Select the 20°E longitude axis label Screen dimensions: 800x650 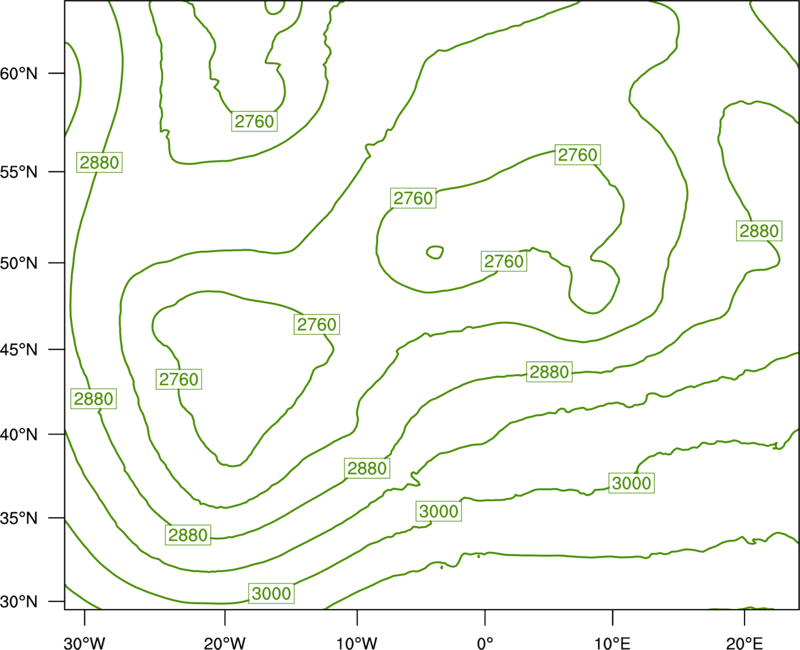coord(744,643)
